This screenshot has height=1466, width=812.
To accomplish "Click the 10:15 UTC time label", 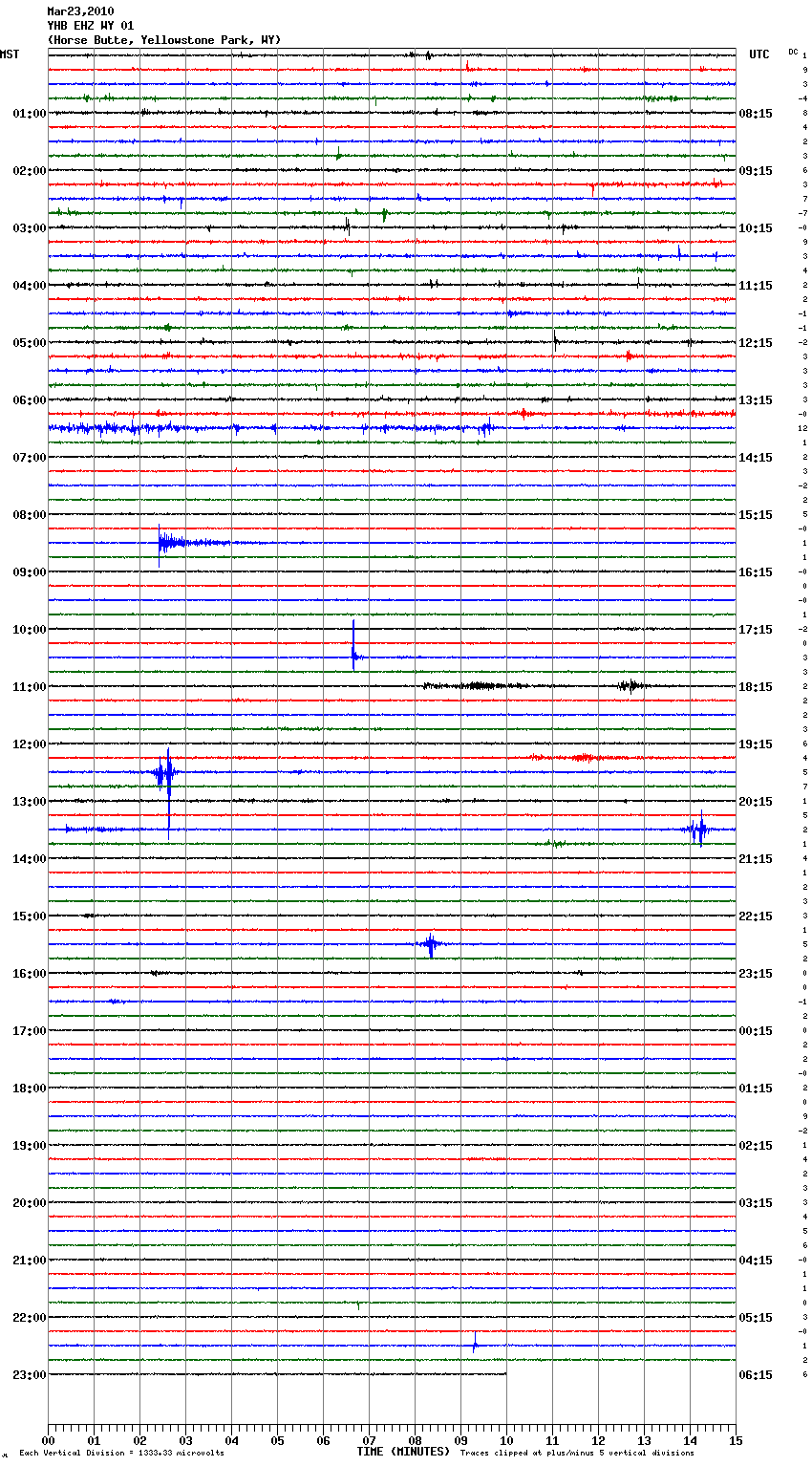I will coord(756,228).
